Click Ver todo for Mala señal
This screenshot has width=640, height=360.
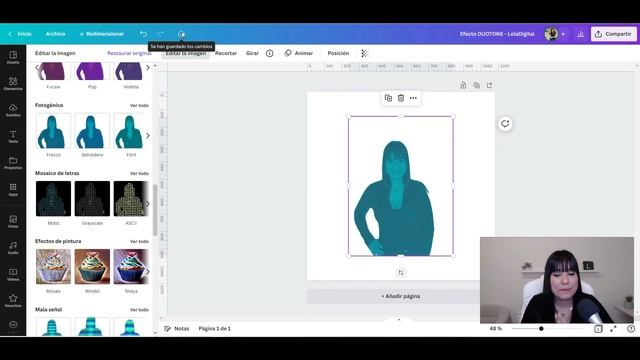(139, 310)
